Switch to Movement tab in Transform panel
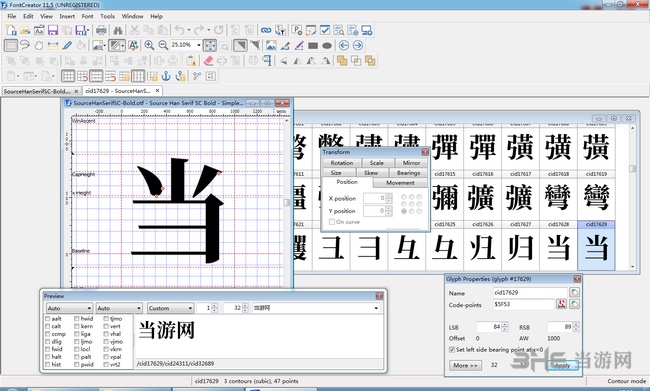 pos(400,183)
